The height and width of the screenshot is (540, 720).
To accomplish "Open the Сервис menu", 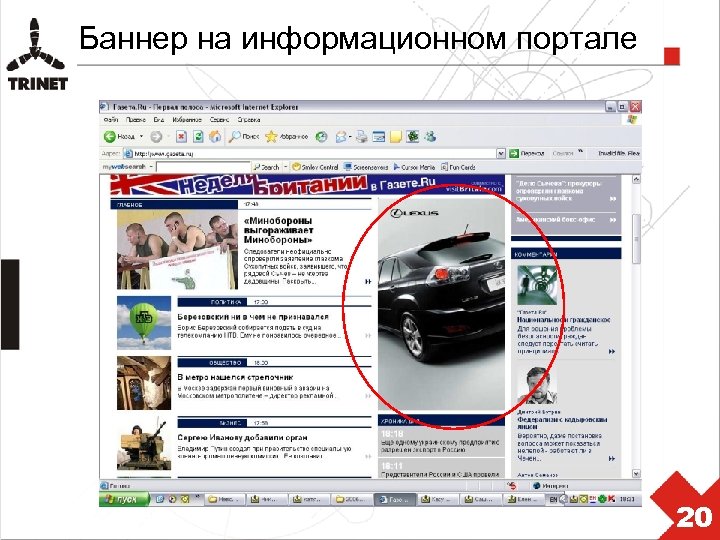I will (219, 120).
